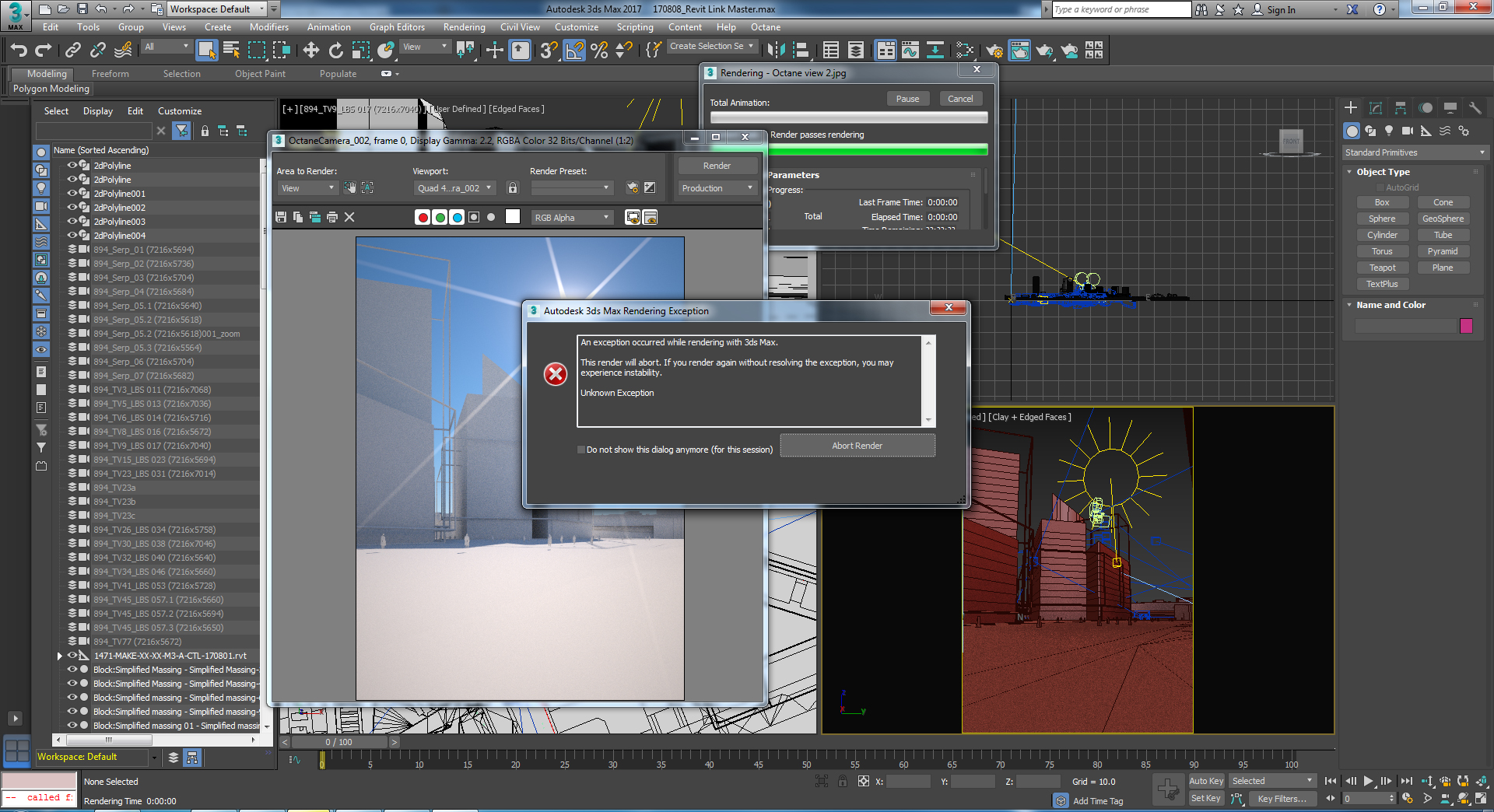Select 894_Serp_01 (7216x5694) in scene list

coord(144,250)
